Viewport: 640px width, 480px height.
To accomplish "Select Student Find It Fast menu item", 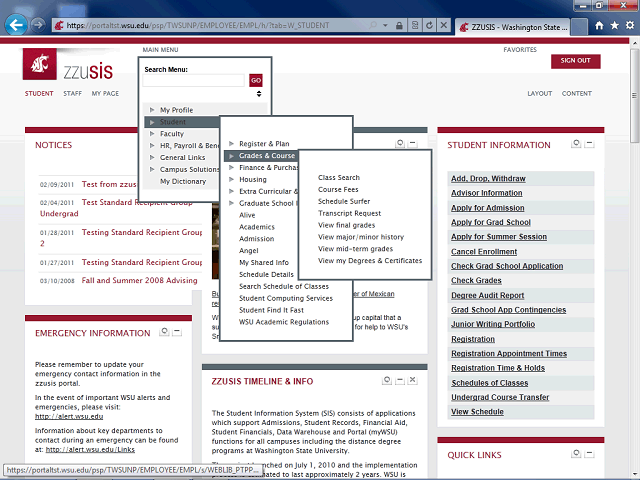I will [271, 310].
